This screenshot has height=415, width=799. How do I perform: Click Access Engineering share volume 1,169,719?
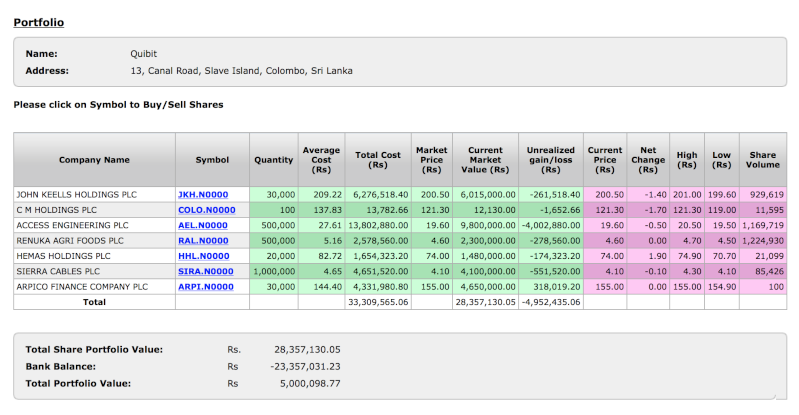(763, 225)
